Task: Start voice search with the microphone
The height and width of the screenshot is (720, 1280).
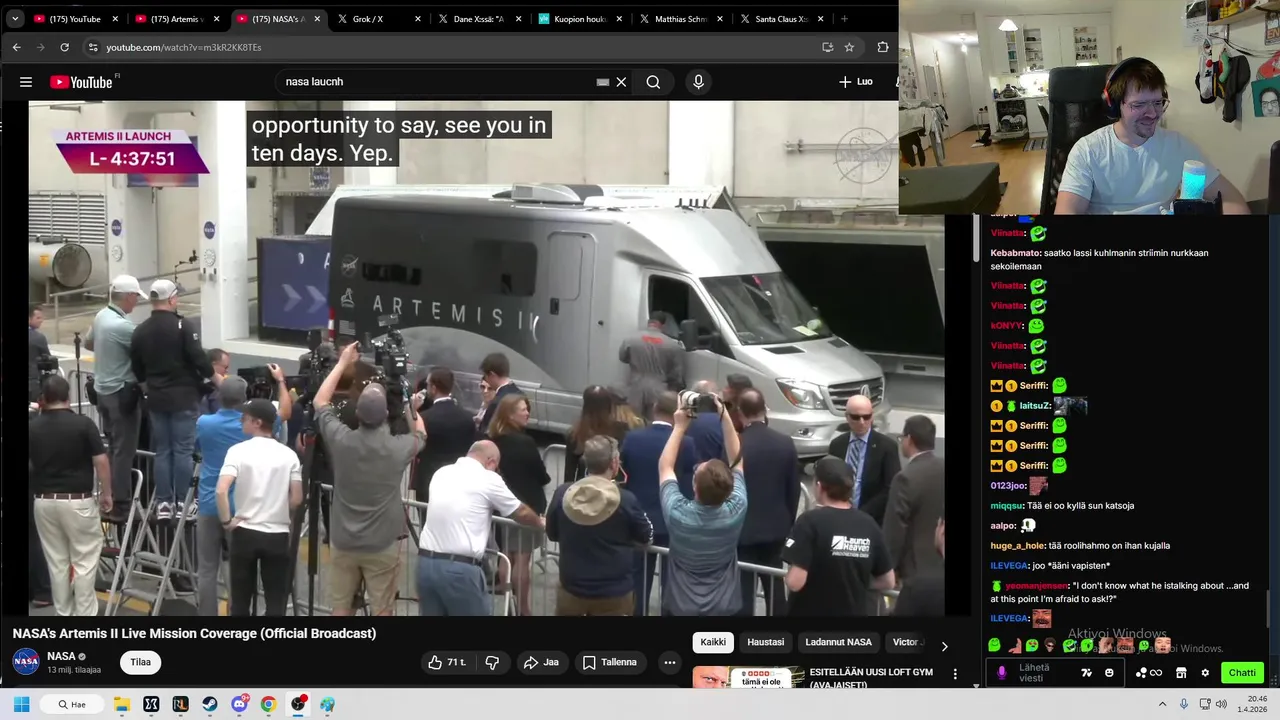Action: click(698, 82)
